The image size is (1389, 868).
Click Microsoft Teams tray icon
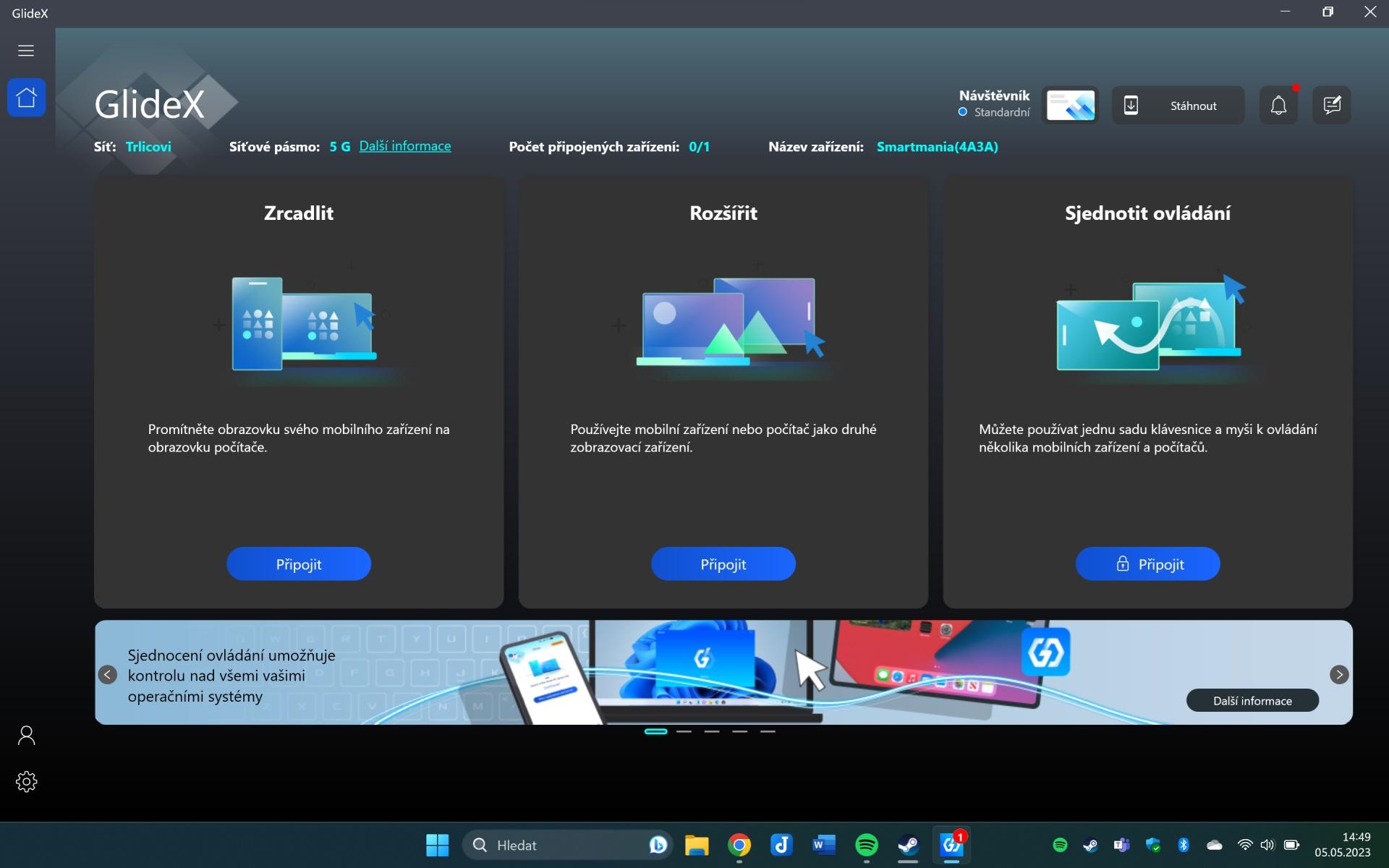[x=1121, y=845]
